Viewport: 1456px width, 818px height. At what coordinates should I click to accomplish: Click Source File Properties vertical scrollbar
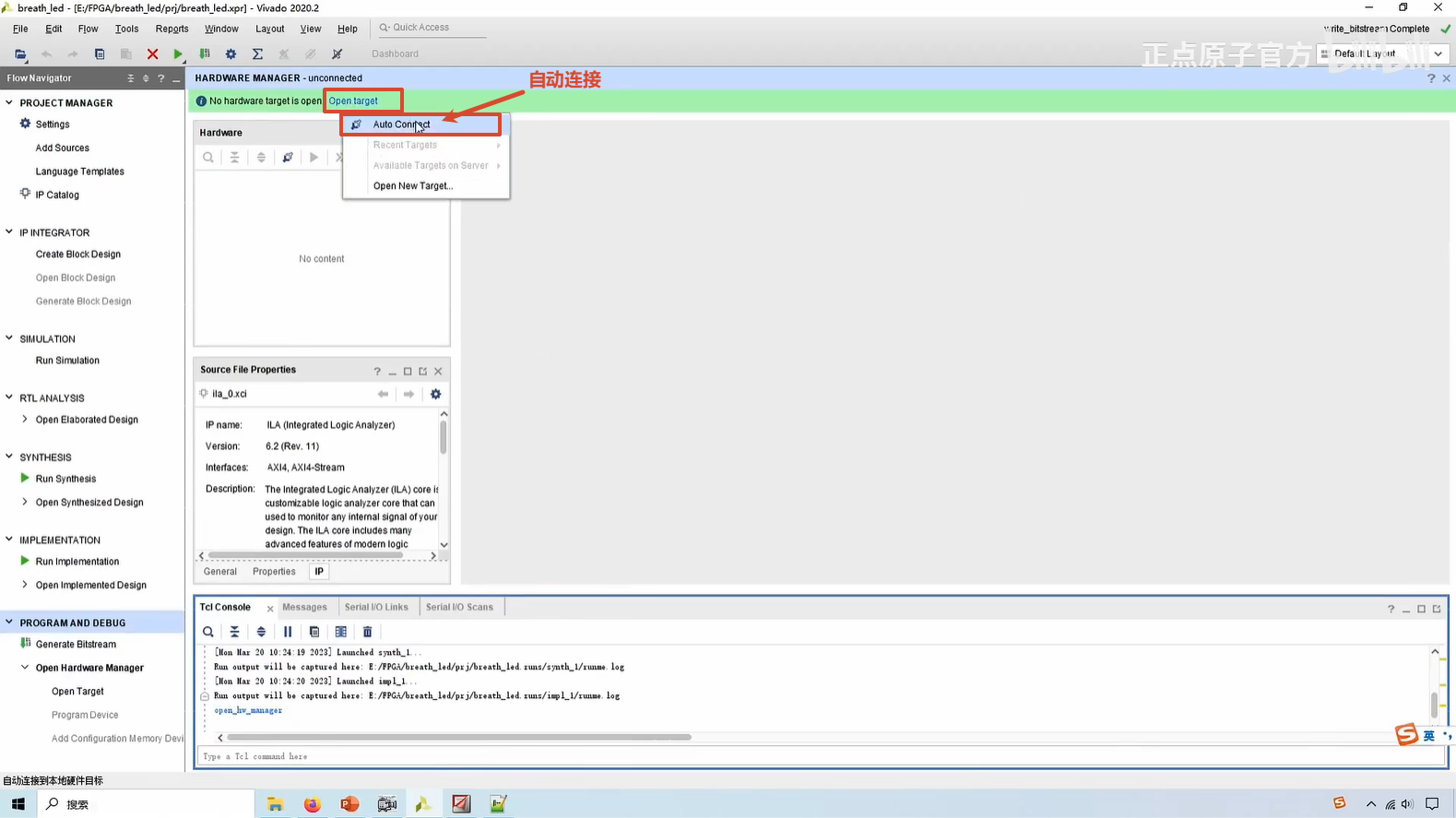click(x=444, y=436)
